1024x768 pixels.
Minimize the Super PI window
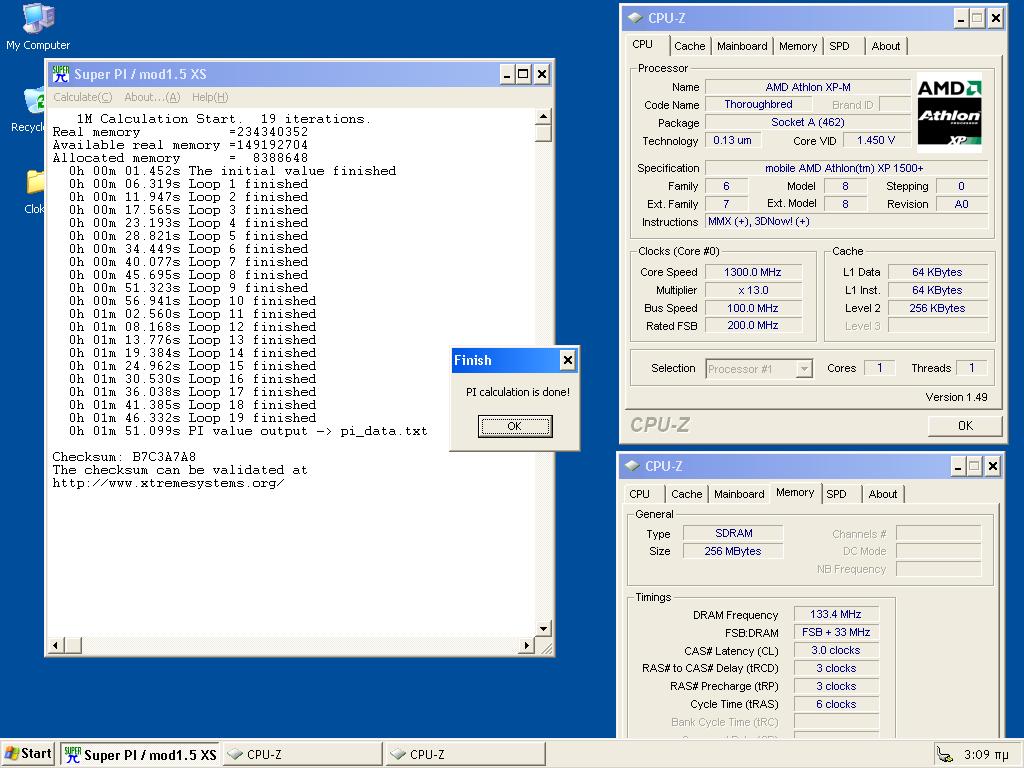tap(507, 74)
